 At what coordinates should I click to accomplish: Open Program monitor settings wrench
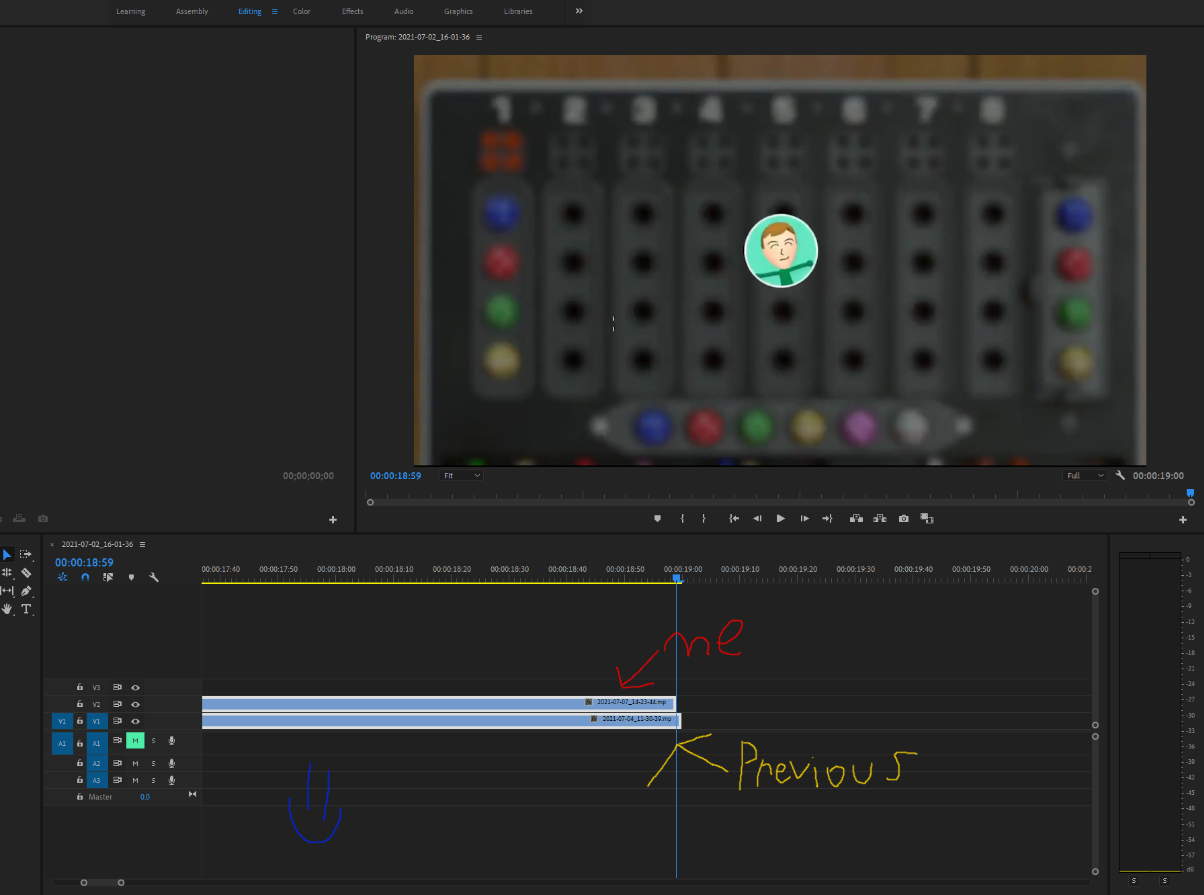pos(1120,475)
